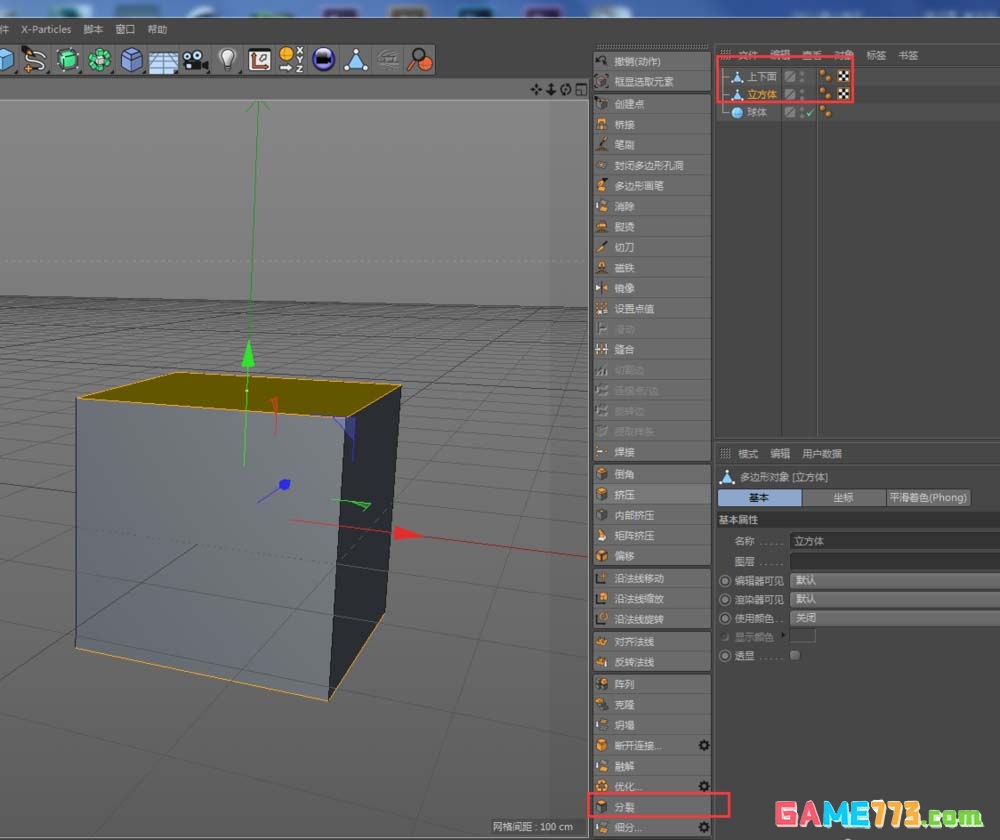Select the Cube primitive icon in toolbar

pyautogui.click(x=130, y=60)
